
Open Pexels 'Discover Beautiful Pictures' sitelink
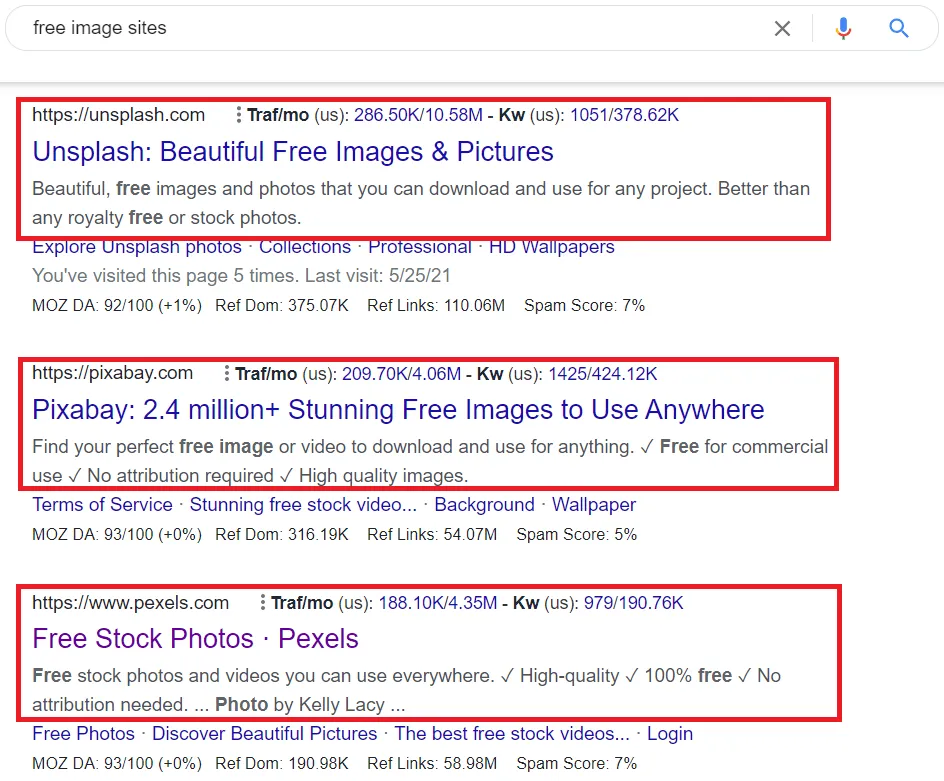pyautogui.click(x=264, y=734)
